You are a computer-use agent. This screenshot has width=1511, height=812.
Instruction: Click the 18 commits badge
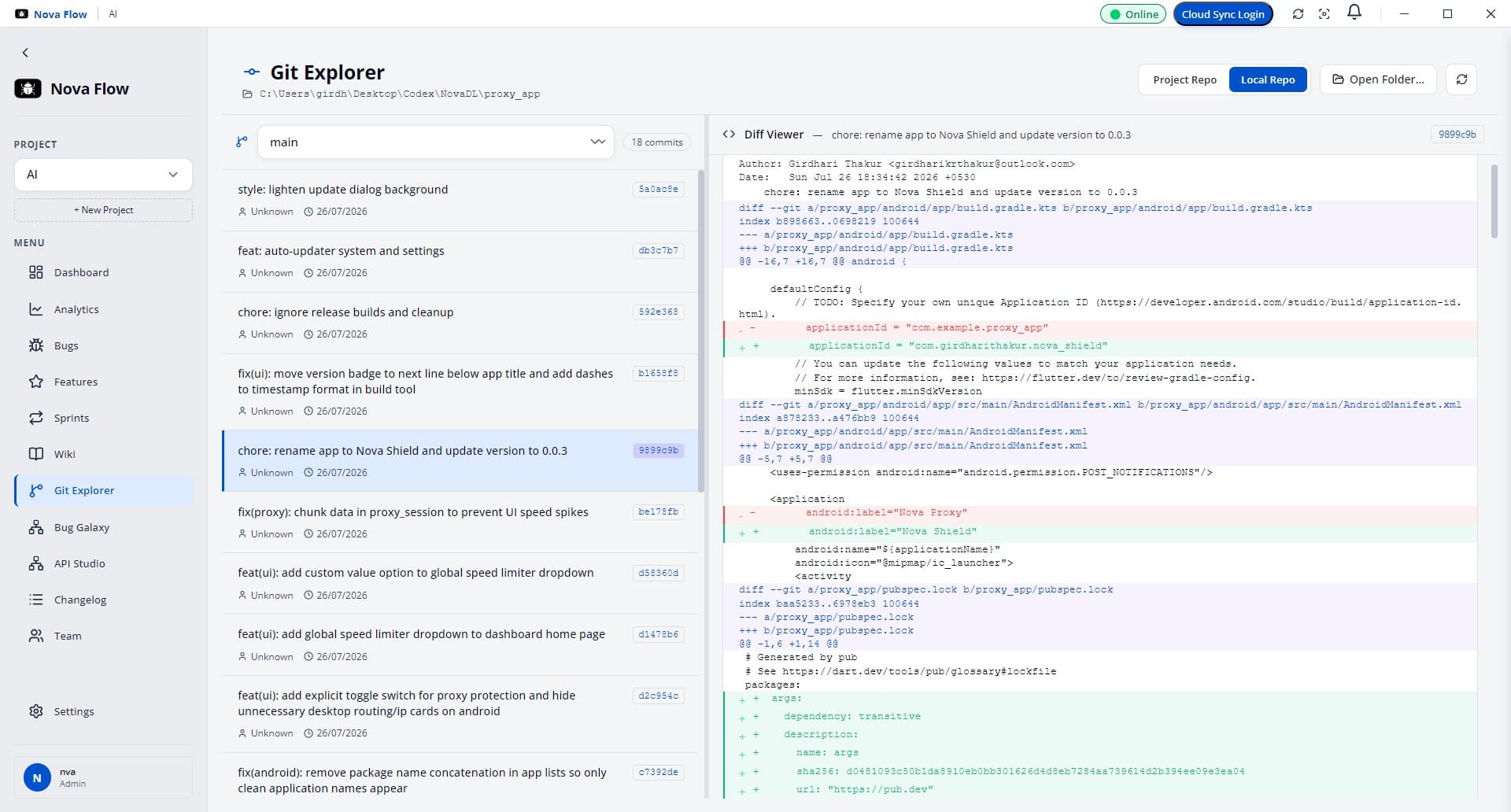pos(657,142)
